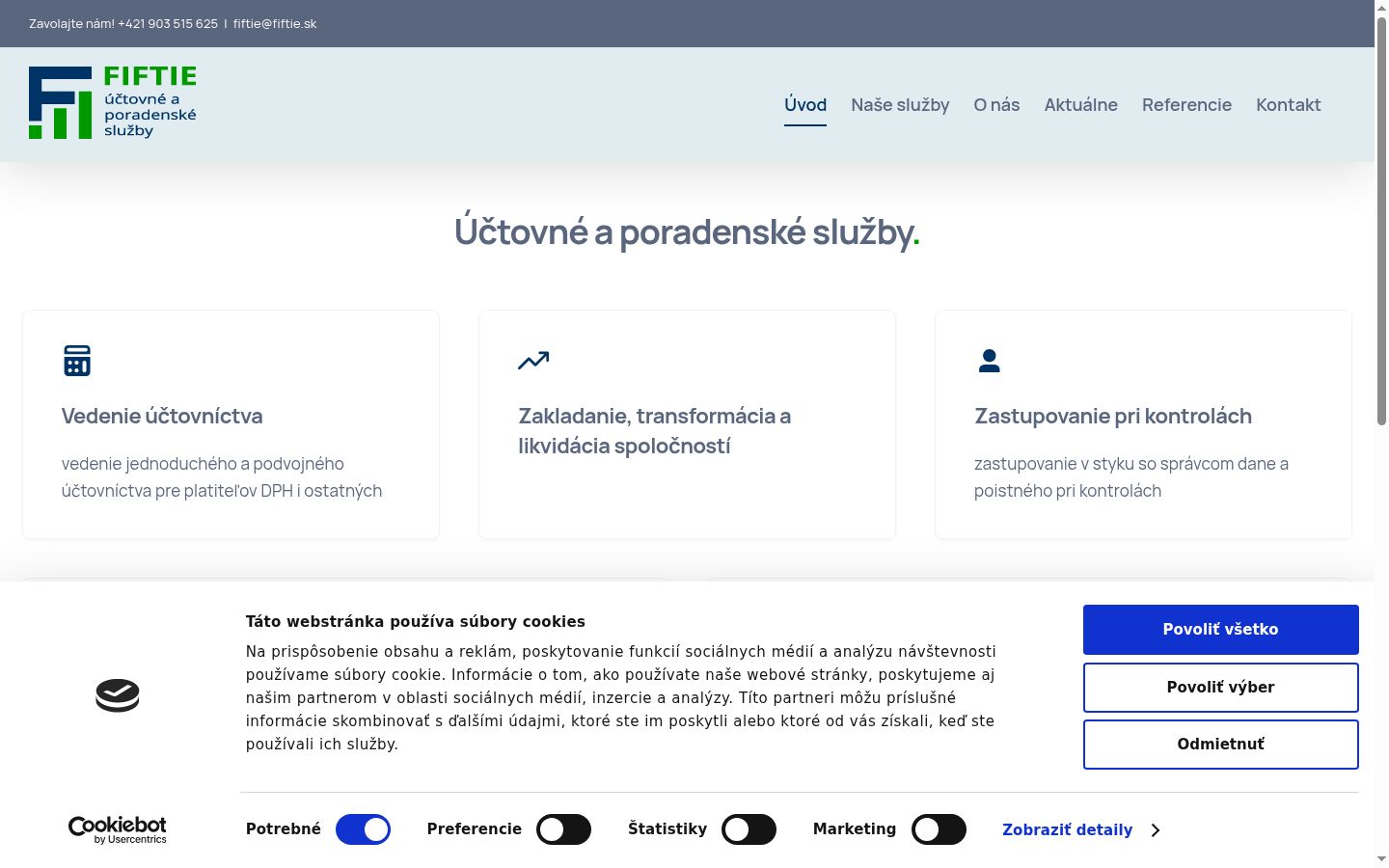Open the Aktuálne menu item
The width and height of the screenshot is (1389, 868).
pyautogui.click(x=1080, y=105)
